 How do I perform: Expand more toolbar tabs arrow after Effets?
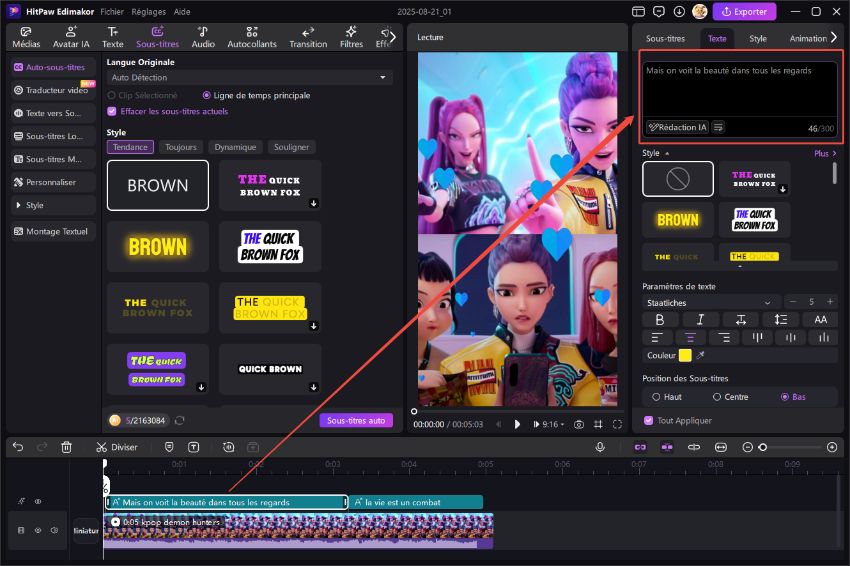point(393,37)
